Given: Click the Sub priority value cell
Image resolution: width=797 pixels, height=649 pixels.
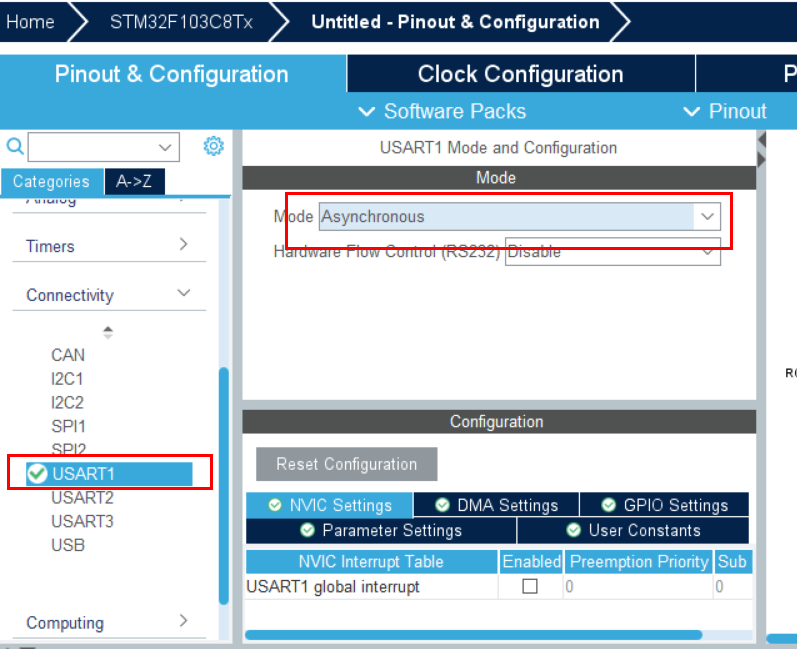Looking at the screenshot, I should tap(733, 586).
